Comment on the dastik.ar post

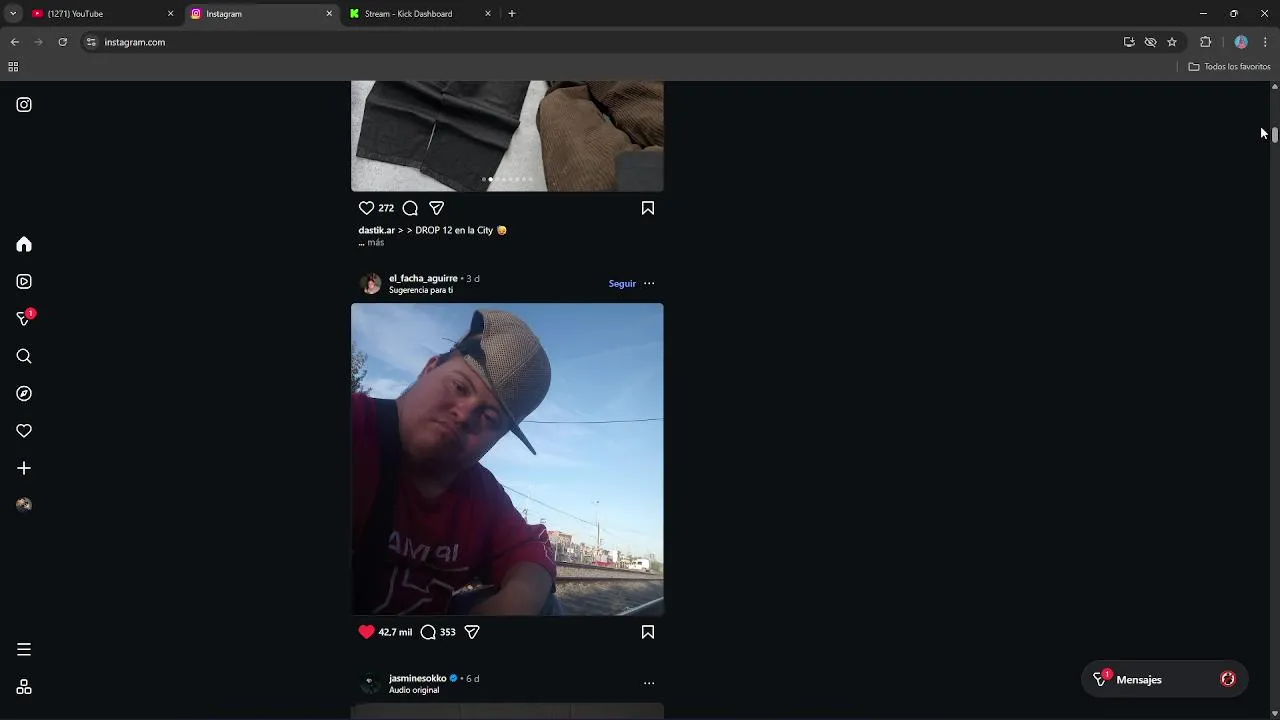[x=410, y=208]
